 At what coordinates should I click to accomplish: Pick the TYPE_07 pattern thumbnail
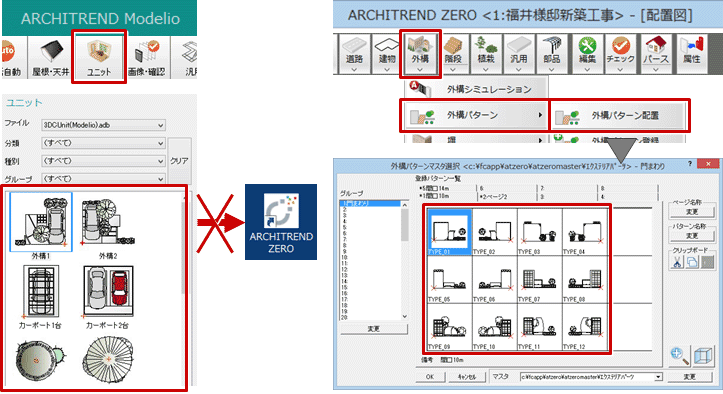pos(539,280)
